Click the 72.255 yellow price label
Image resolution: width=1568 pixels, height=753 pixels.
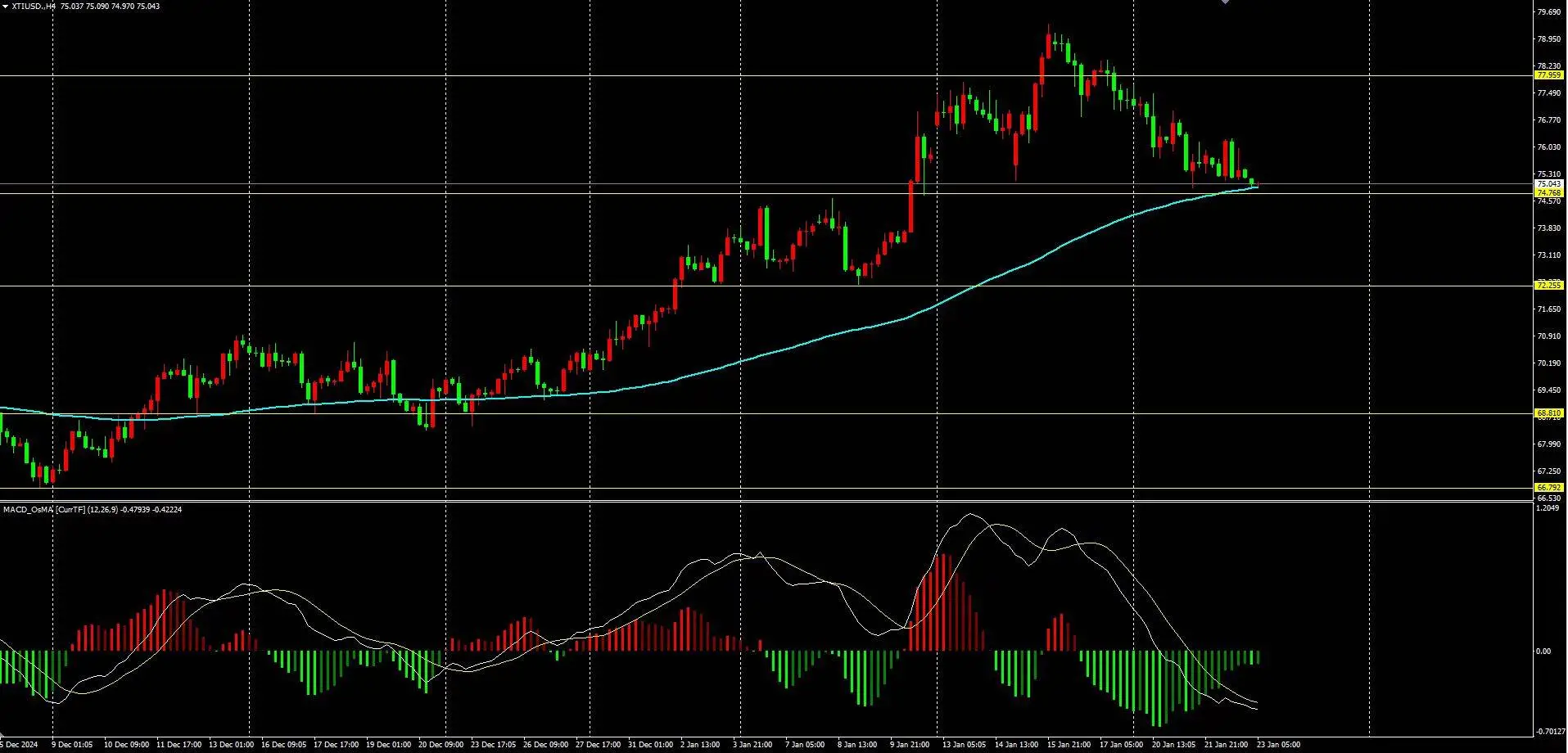tap(1548, 286)
